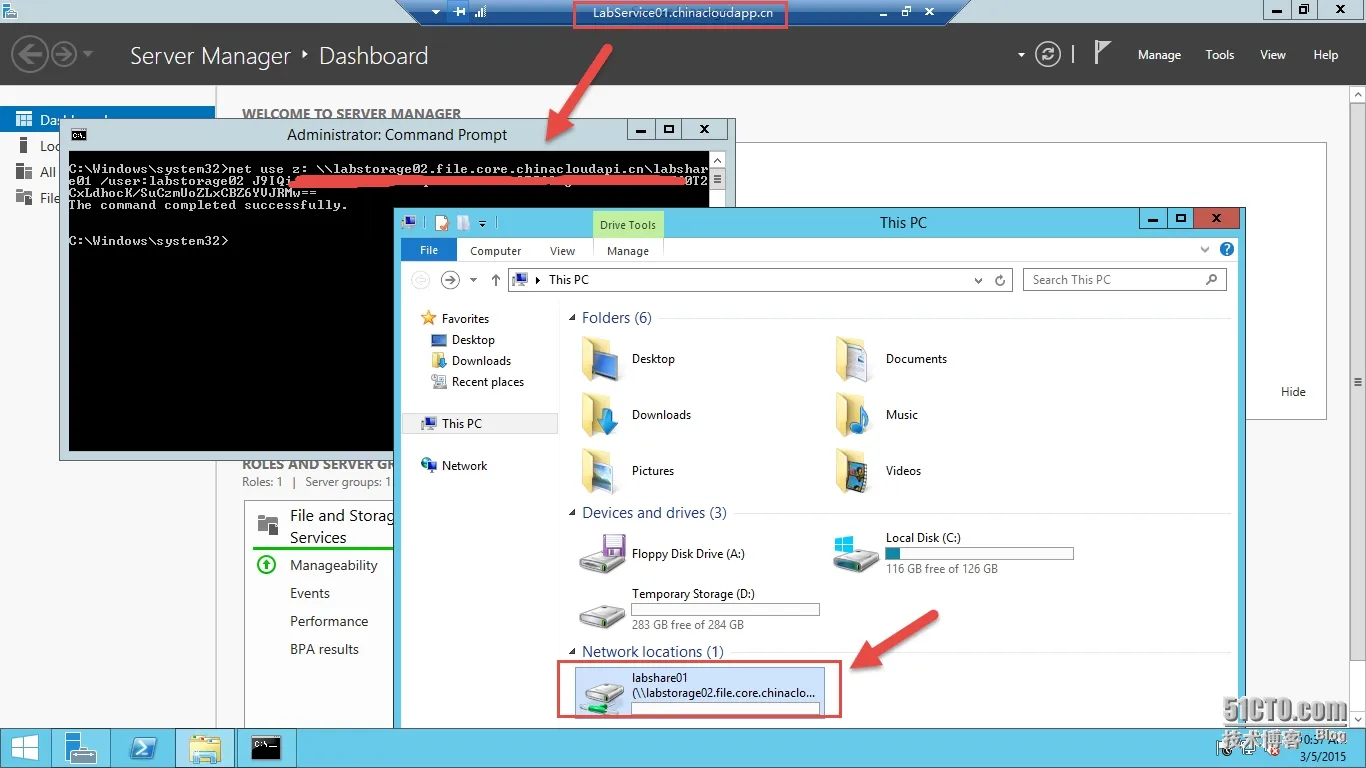
Task: Open PowerShell from the taskbar
Action: tap(142, 748)
